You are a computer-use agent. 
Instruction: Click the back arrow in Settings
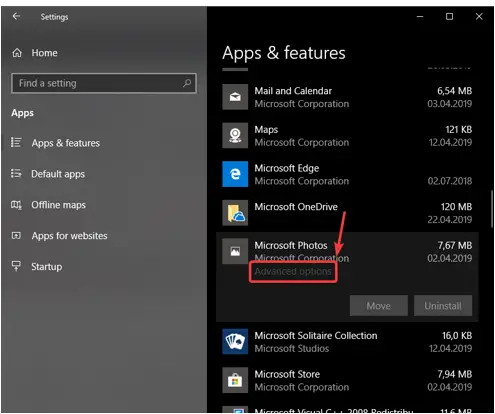coord(16,16)
